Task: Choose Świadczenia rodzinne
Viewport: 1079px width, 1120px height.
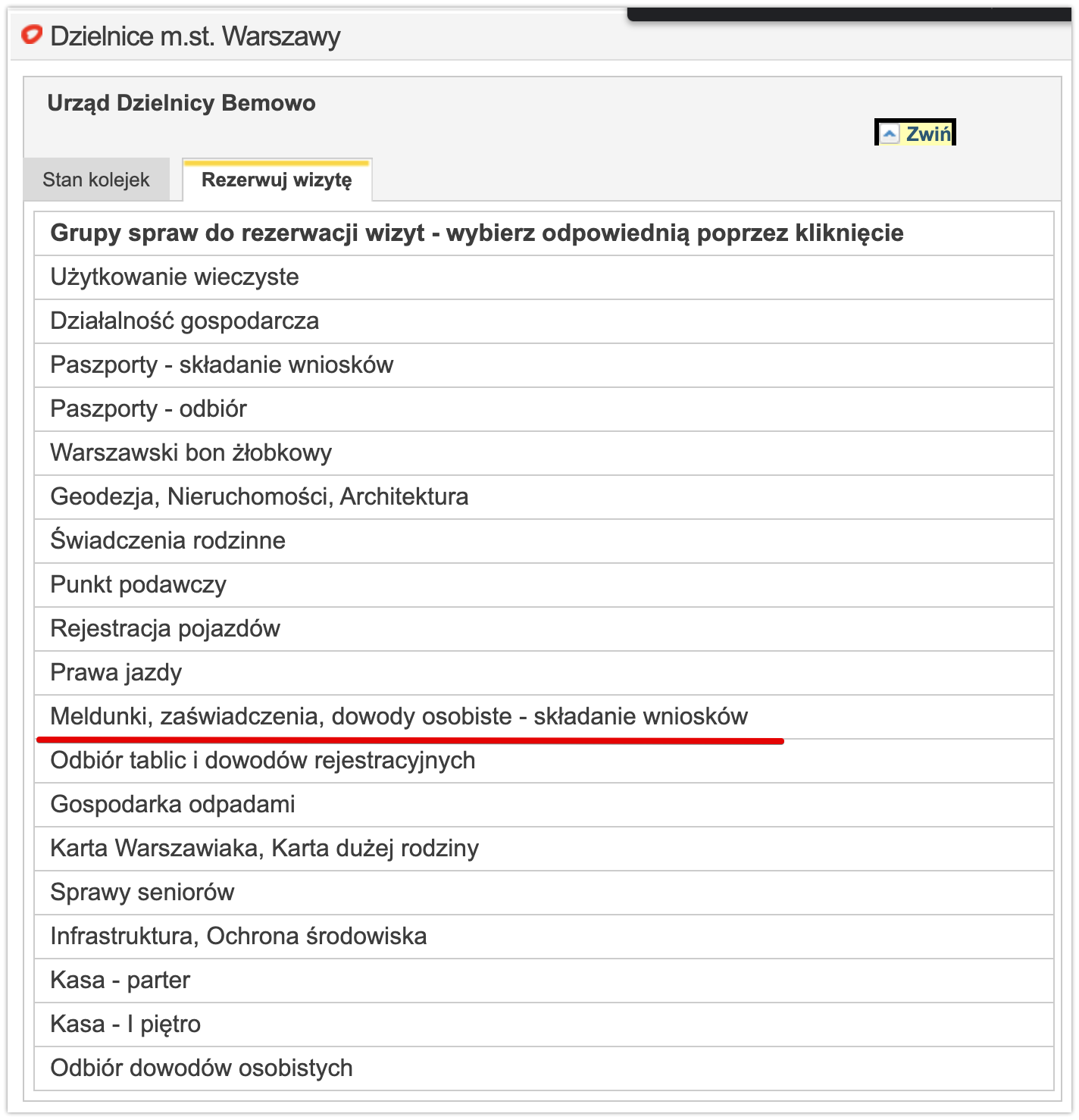Action: 544,541
